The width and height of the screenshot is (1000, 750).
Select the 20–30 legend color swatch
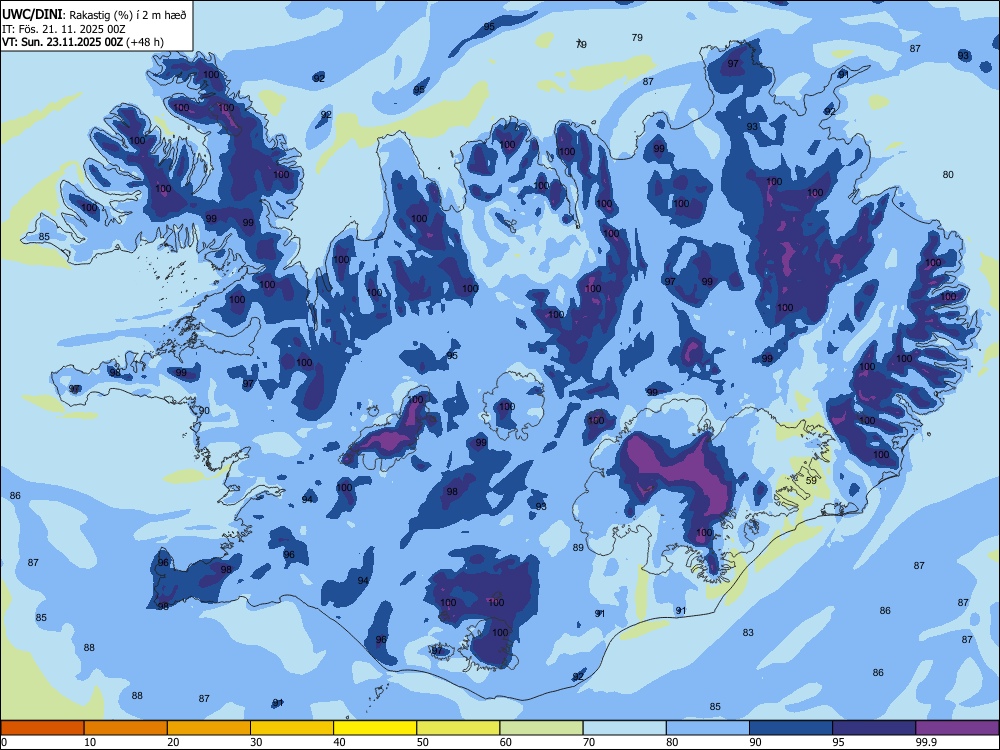click(209, 728)
